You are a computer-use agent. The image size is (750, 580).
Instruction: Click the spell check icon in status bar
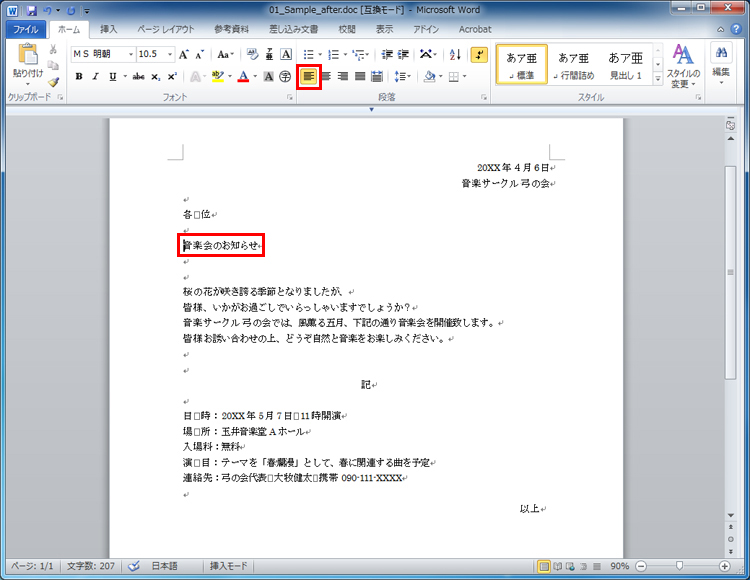tap(134, 566)
